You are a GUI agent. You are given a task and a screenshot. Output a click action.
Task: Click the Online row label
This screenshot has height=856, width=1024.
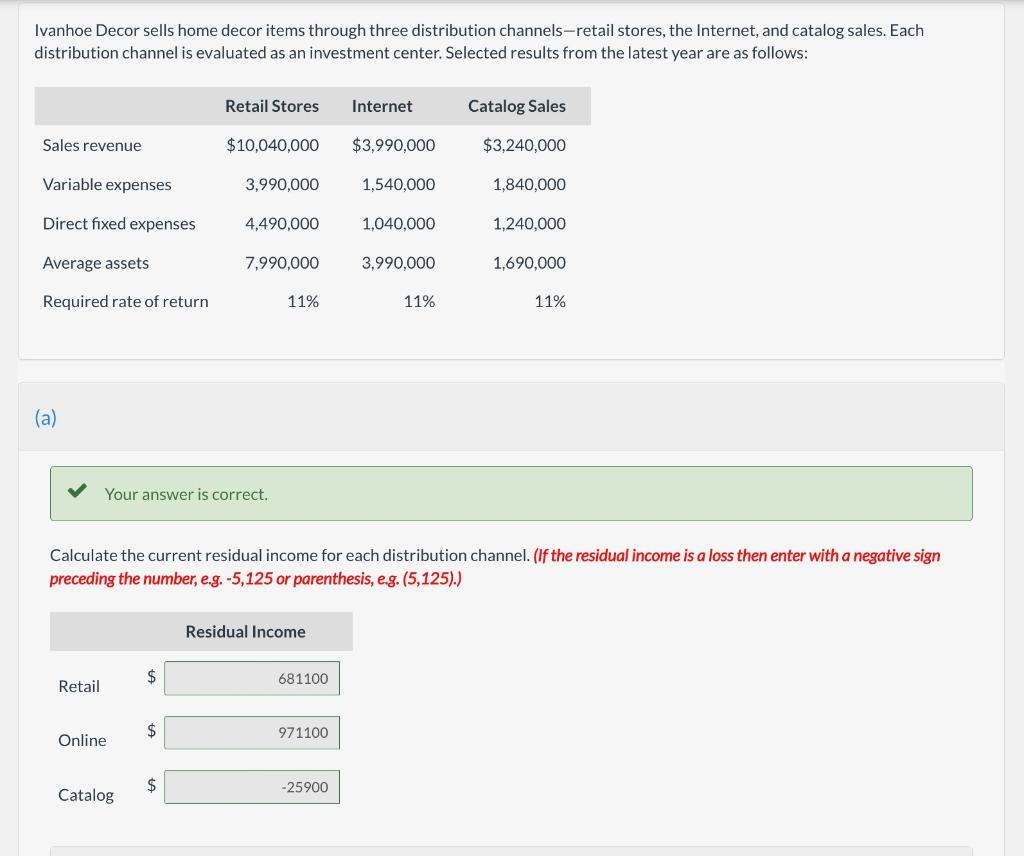pyautogui.click(x=82, y=740)
